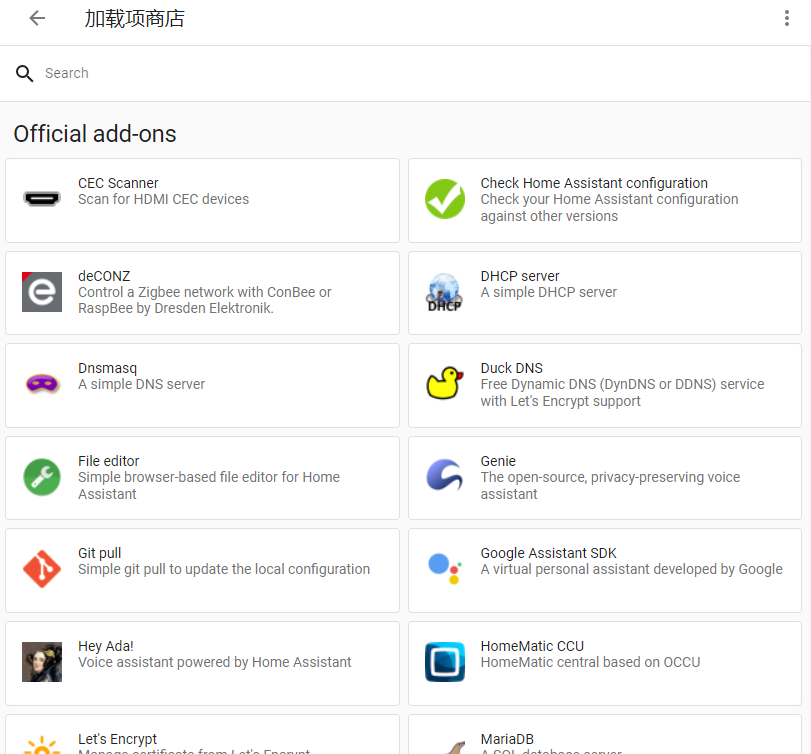Viewport: 811px width, 754px height.
Task: Open the Genie add-on title
Action: pos(498,461)
